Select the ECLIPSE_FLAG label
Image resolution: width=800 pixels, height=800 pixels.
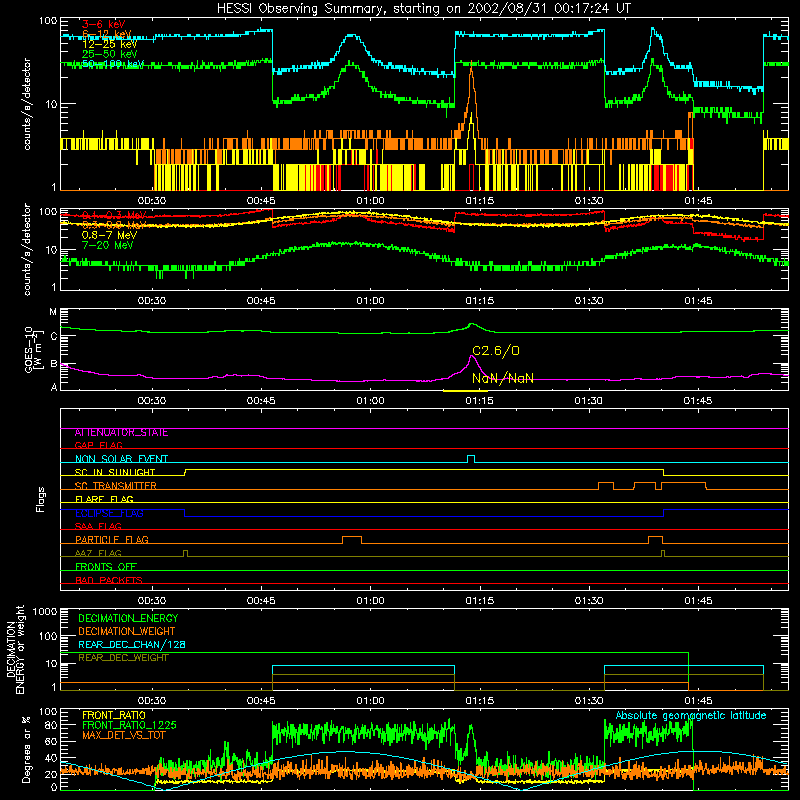[x=109, y=513]
